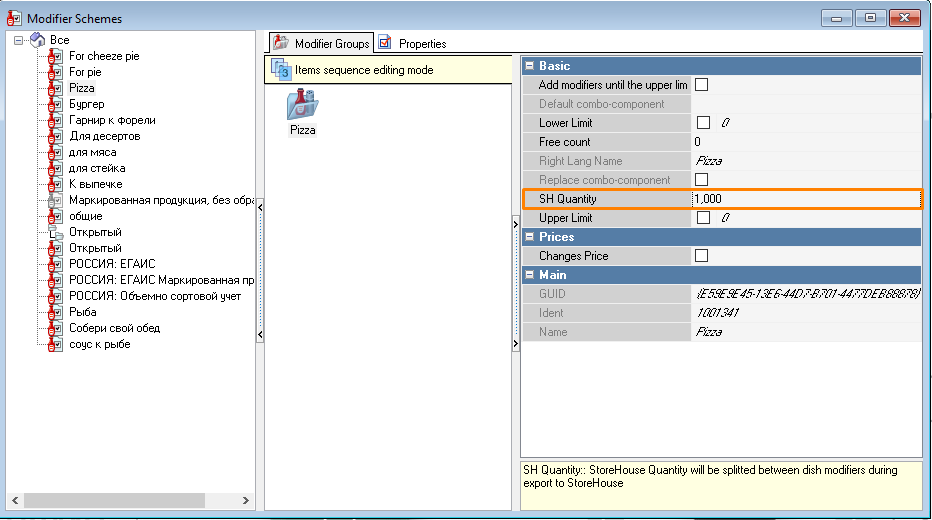932x520 pixels.
Task: Click the icon next to Рыба scheme
Action: 55,312
